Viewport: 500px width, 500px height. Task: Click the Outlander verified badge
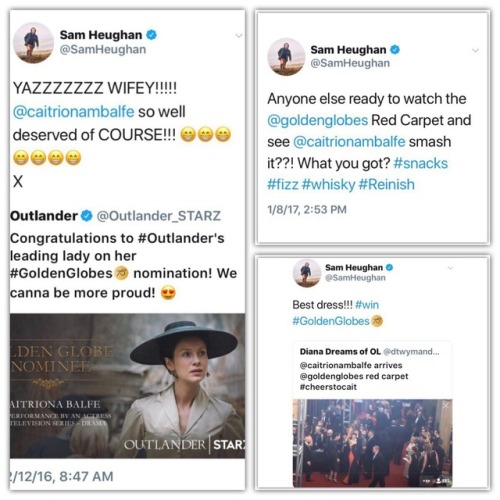87,216
